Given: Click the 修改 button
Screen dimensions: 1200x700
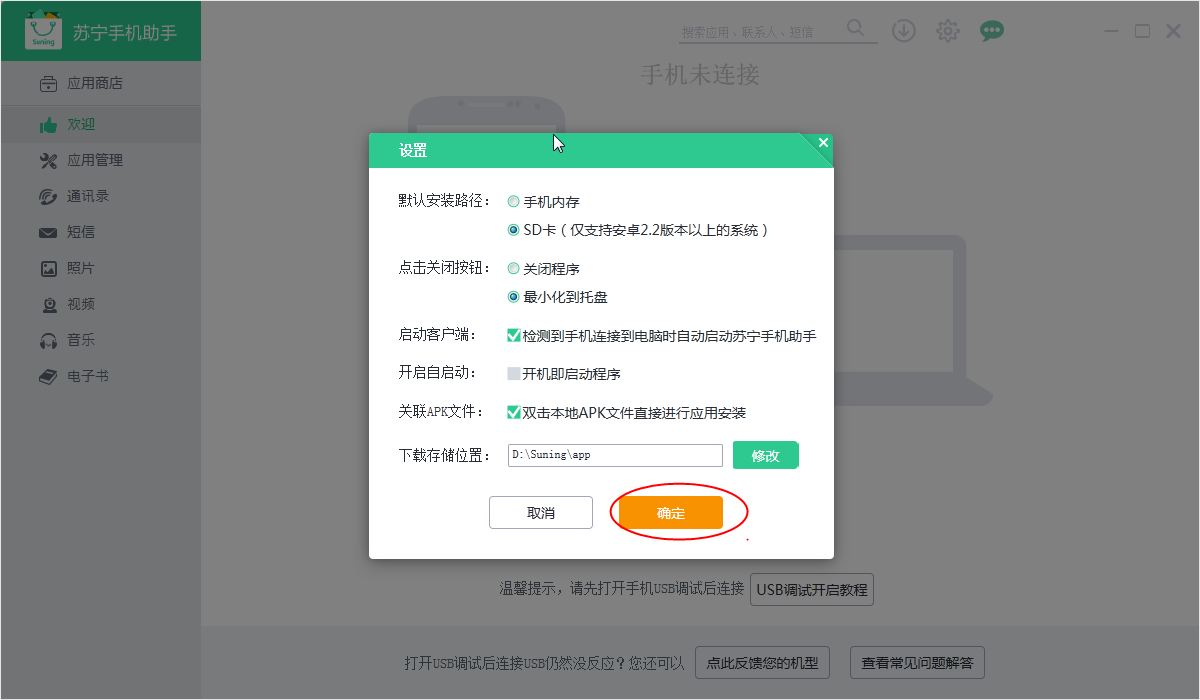Looking at the screenshot, I should coord(766,455).
